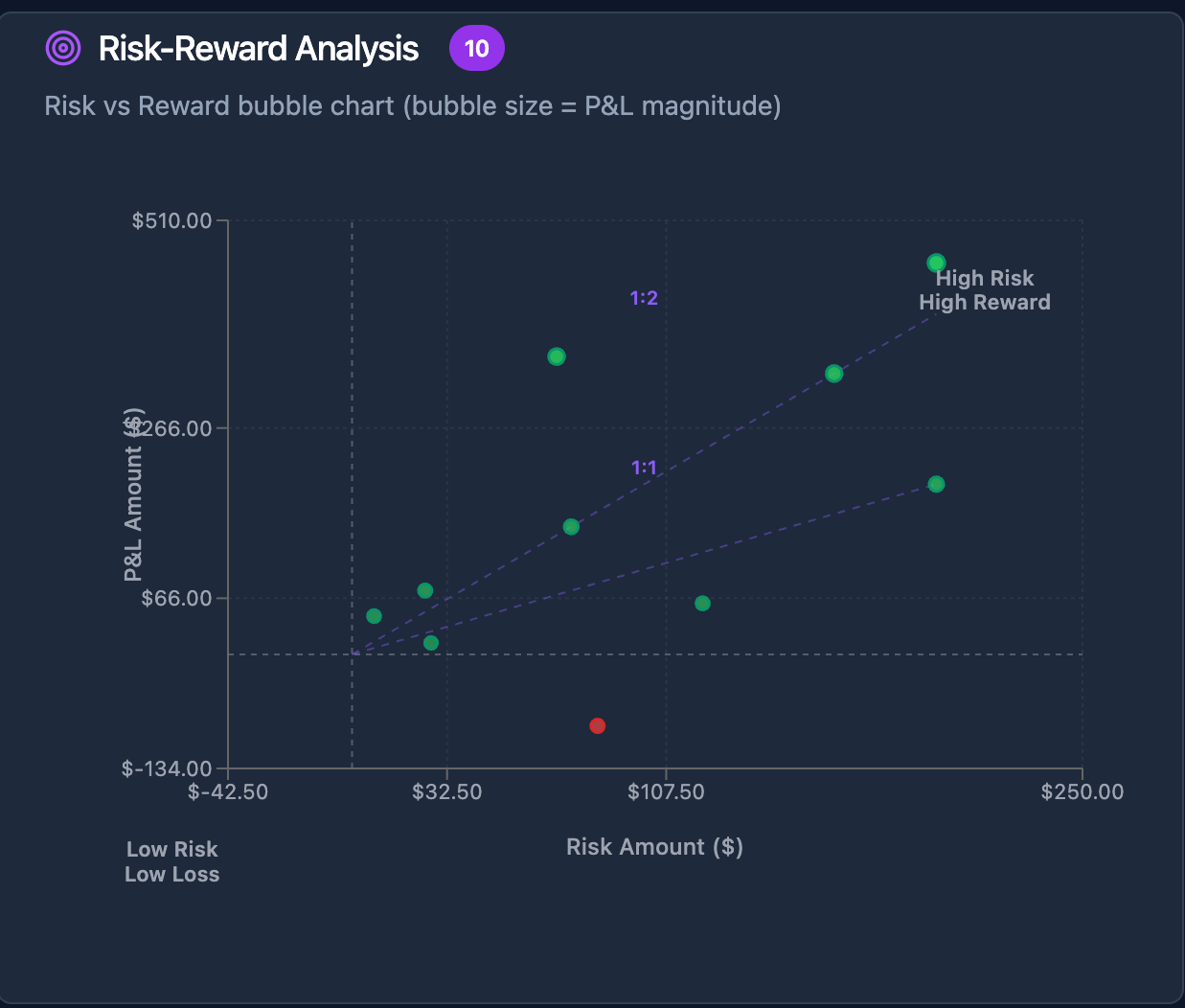This screenshot has height=1008, width=1185.
Task: Select the topmost green bubble near High Risk label
Action: (937, 263)
